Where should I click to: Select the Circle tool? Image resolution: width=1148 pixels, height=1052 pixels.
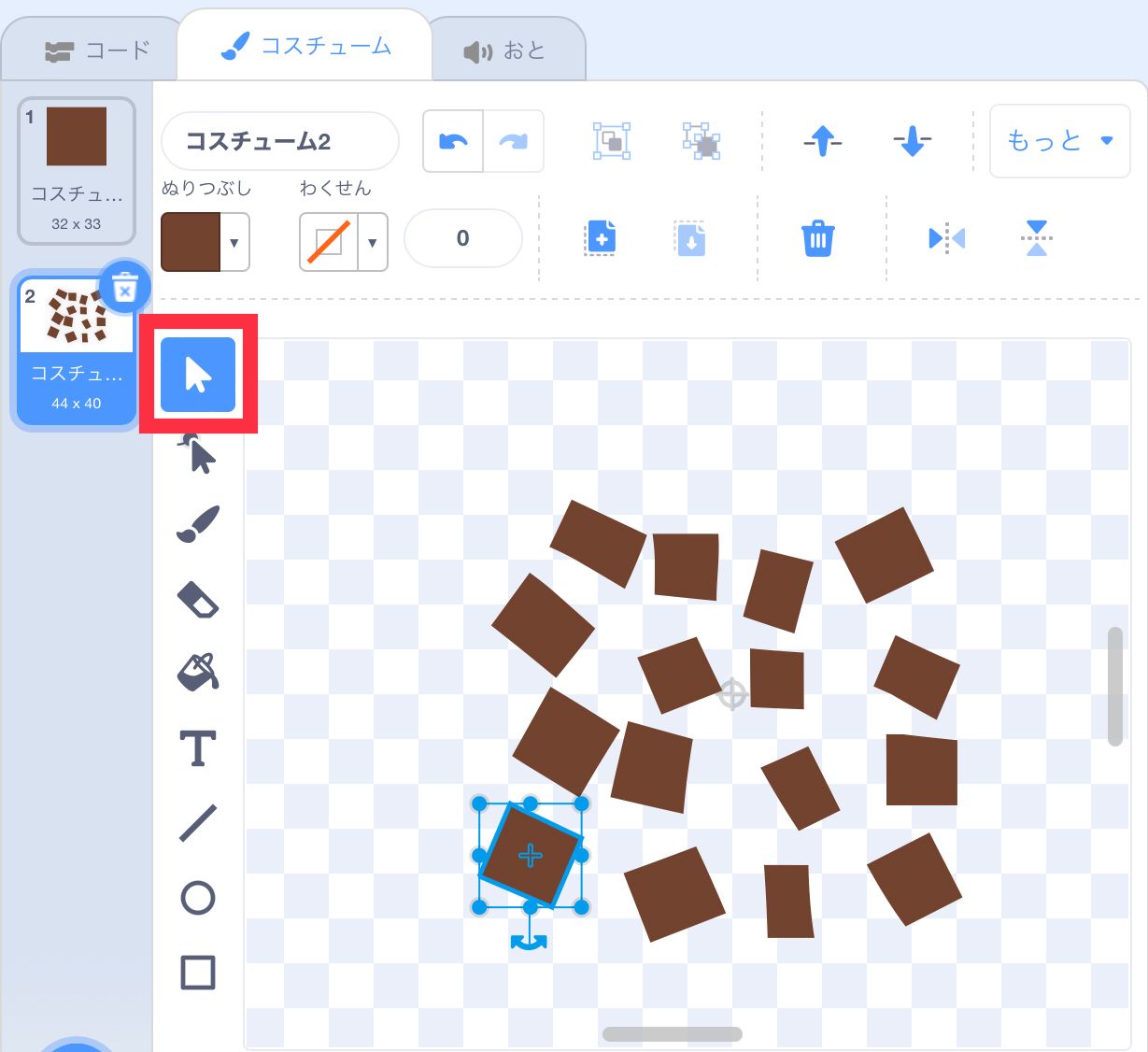pos(197,897)
